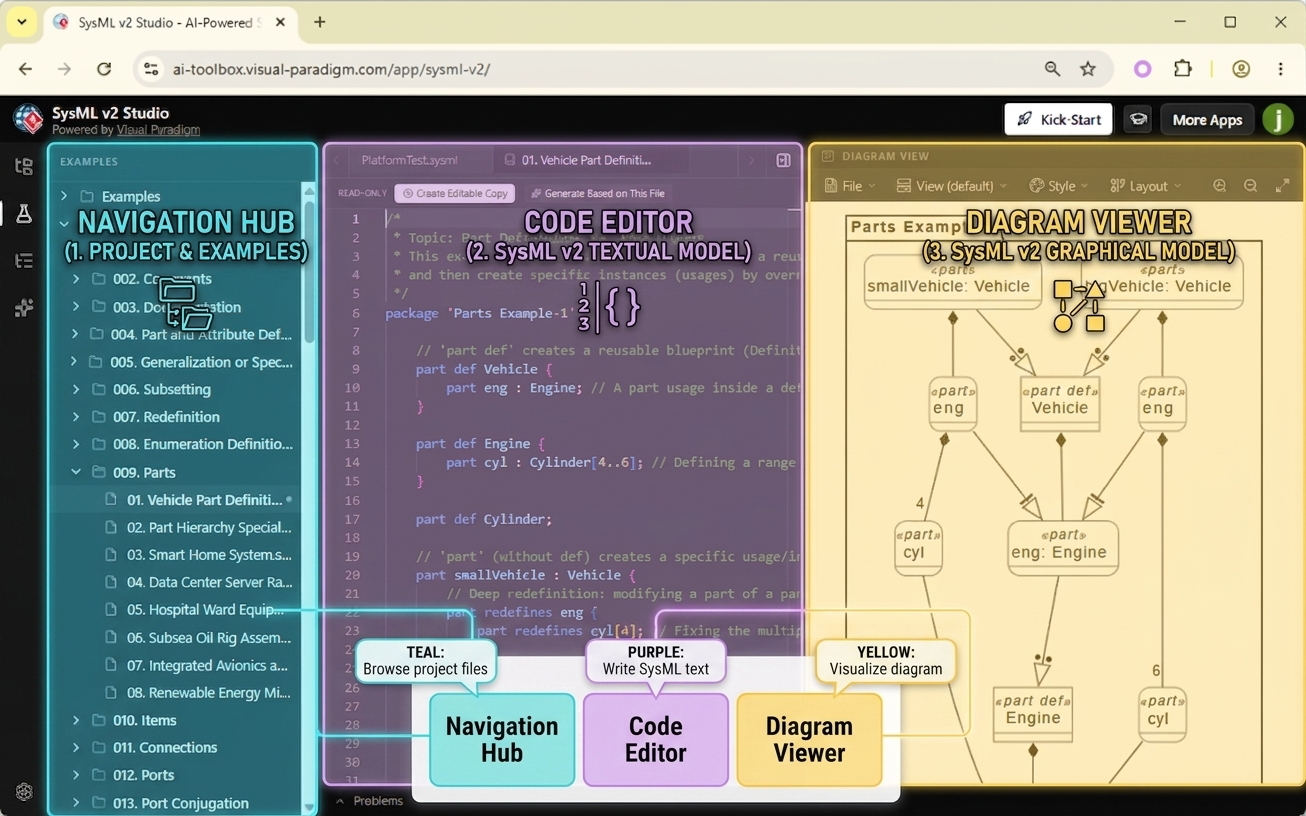Open the Style dropdown menu
The width and height of the screenshot is (1306, 816).
pos(1059,186)
